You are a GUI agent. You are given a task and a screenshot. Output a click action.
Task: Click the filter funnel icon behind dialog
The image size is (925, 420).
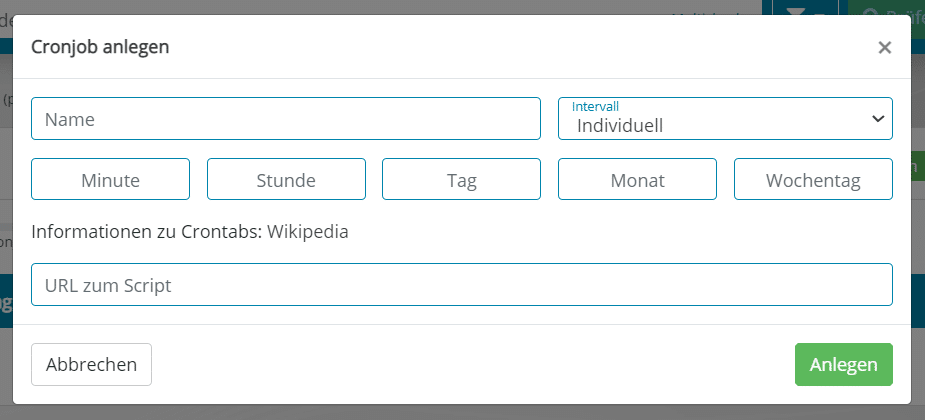801,8
